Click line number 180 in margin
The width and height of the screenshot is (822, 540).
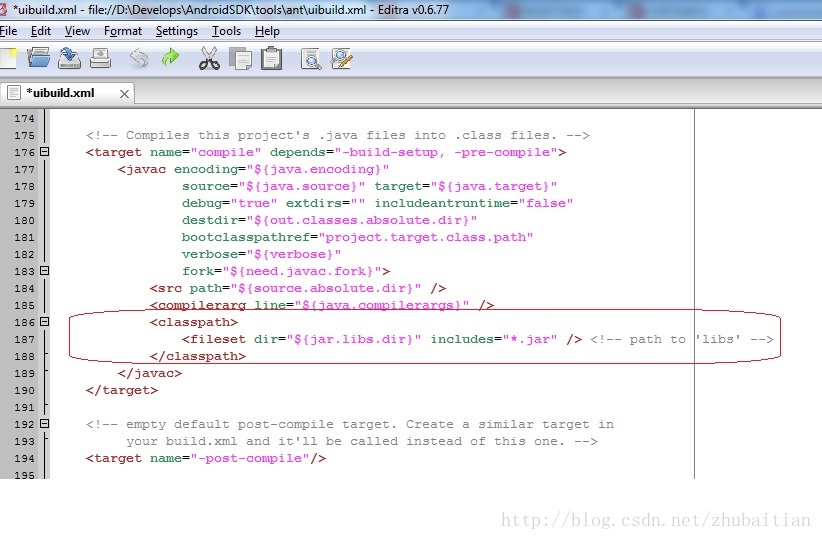[24, 220]
